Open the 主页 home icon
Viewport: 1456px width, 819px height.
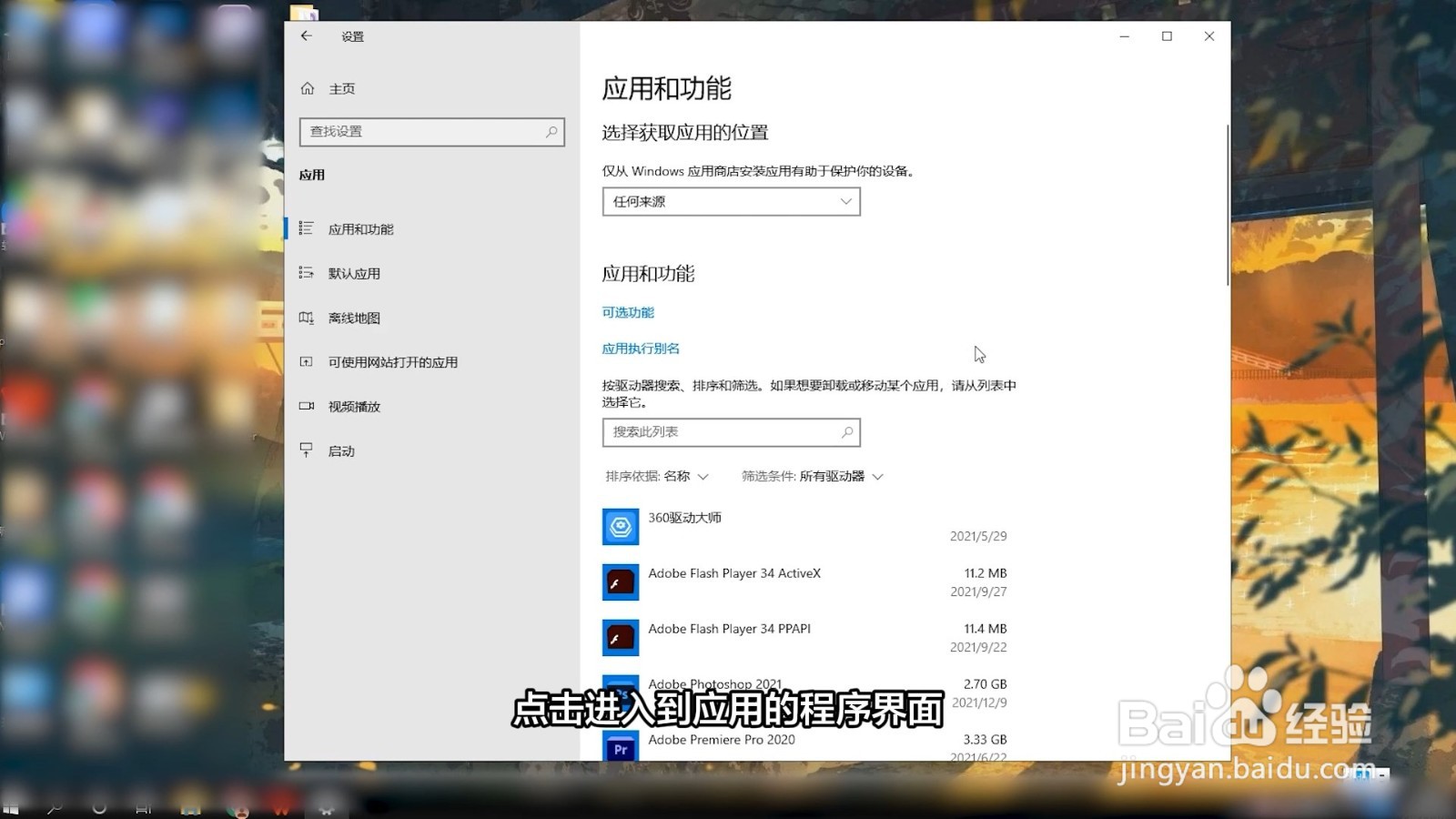click(308, 88)
